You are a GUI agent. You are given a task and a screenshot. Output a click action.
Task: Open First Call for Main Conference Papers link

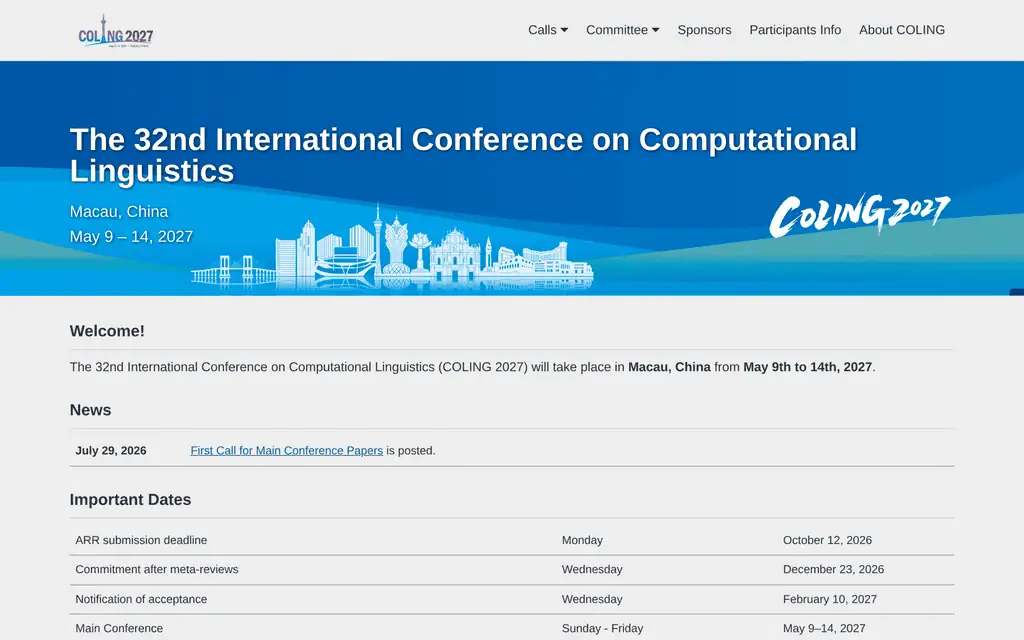coord(287,451)
